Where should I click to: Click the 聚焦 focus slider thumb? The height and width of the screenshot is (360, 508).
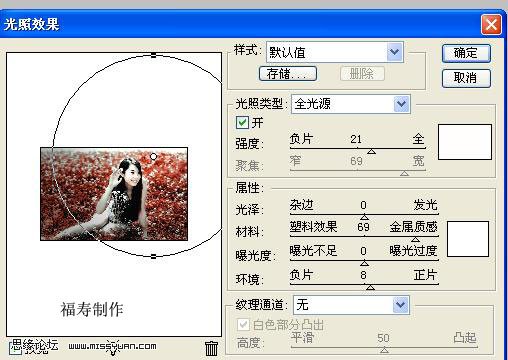point(404,173)
